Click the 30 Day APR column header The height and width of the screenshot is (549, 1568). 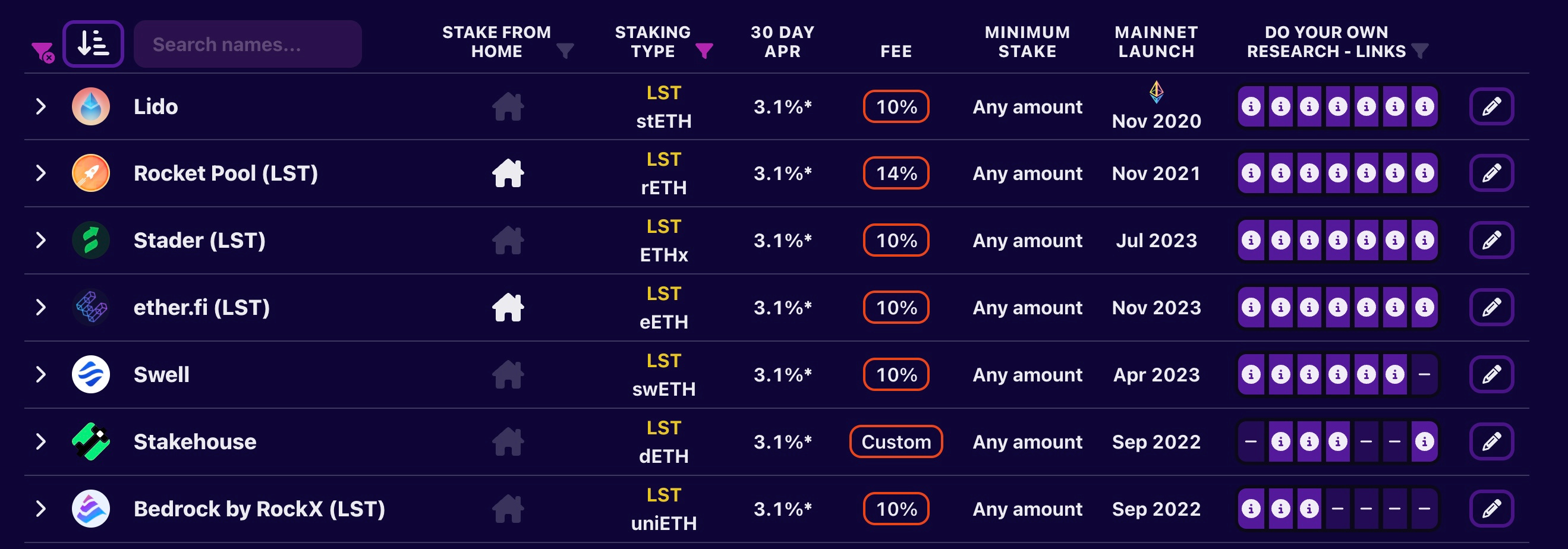[x=782, y=42]
